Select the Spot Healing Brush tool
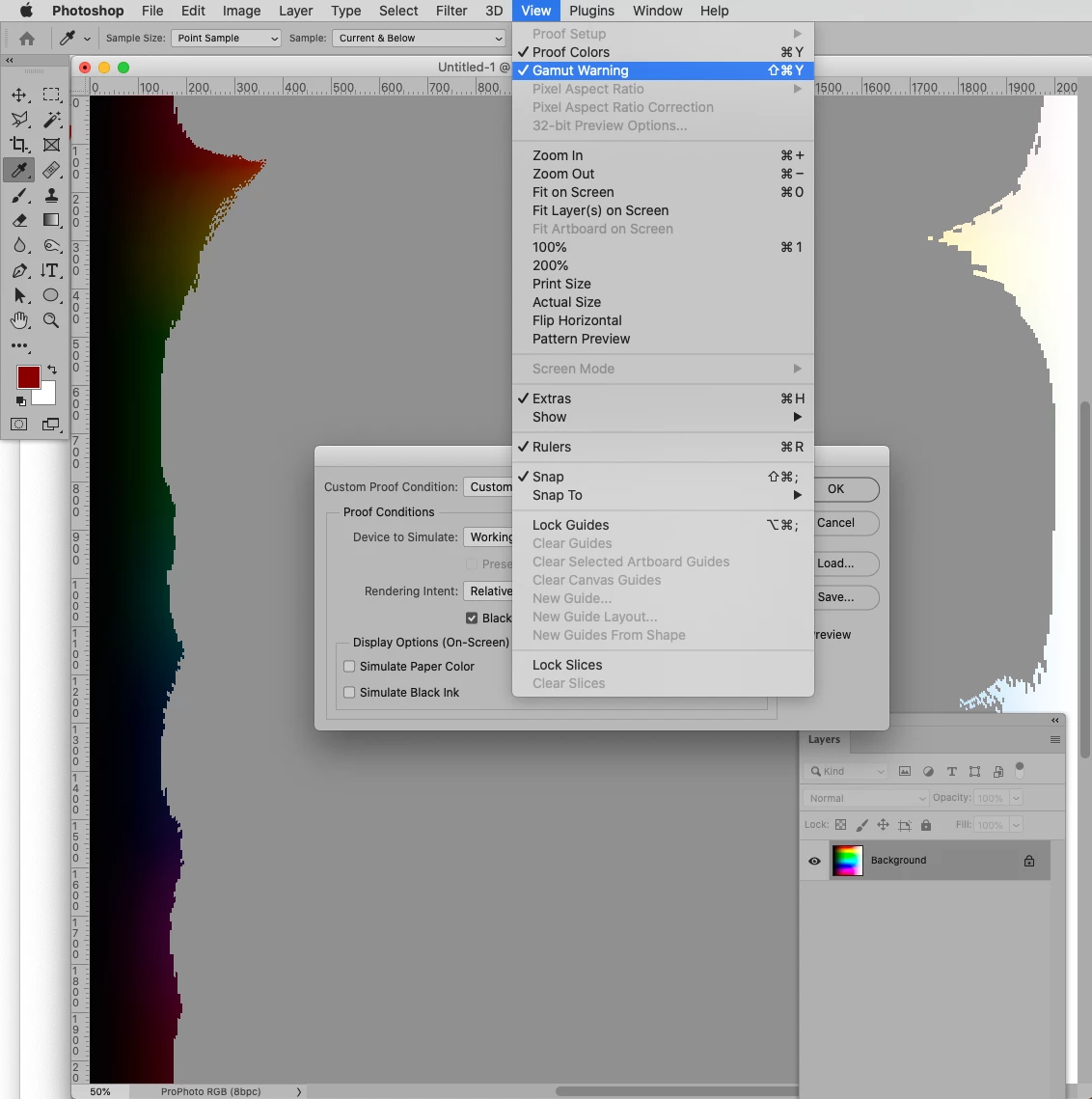This screenshot has height=1099, width=1092. click(51, 171)
